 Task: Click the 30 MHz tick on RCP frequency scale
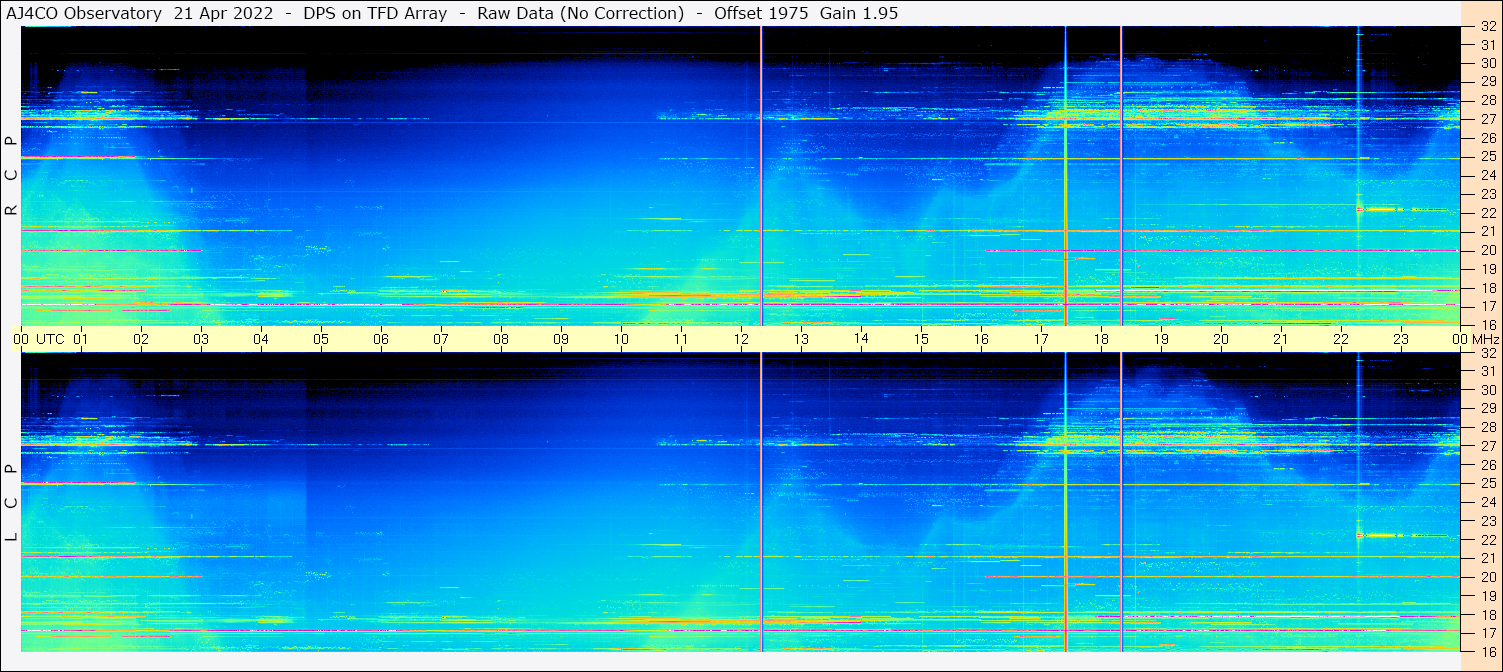tap(1488, 63)
